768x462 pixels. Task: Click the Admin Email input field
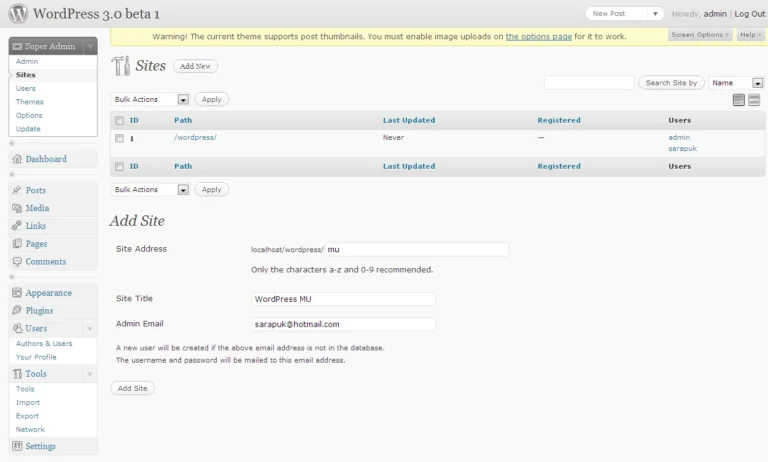point(343,324)
